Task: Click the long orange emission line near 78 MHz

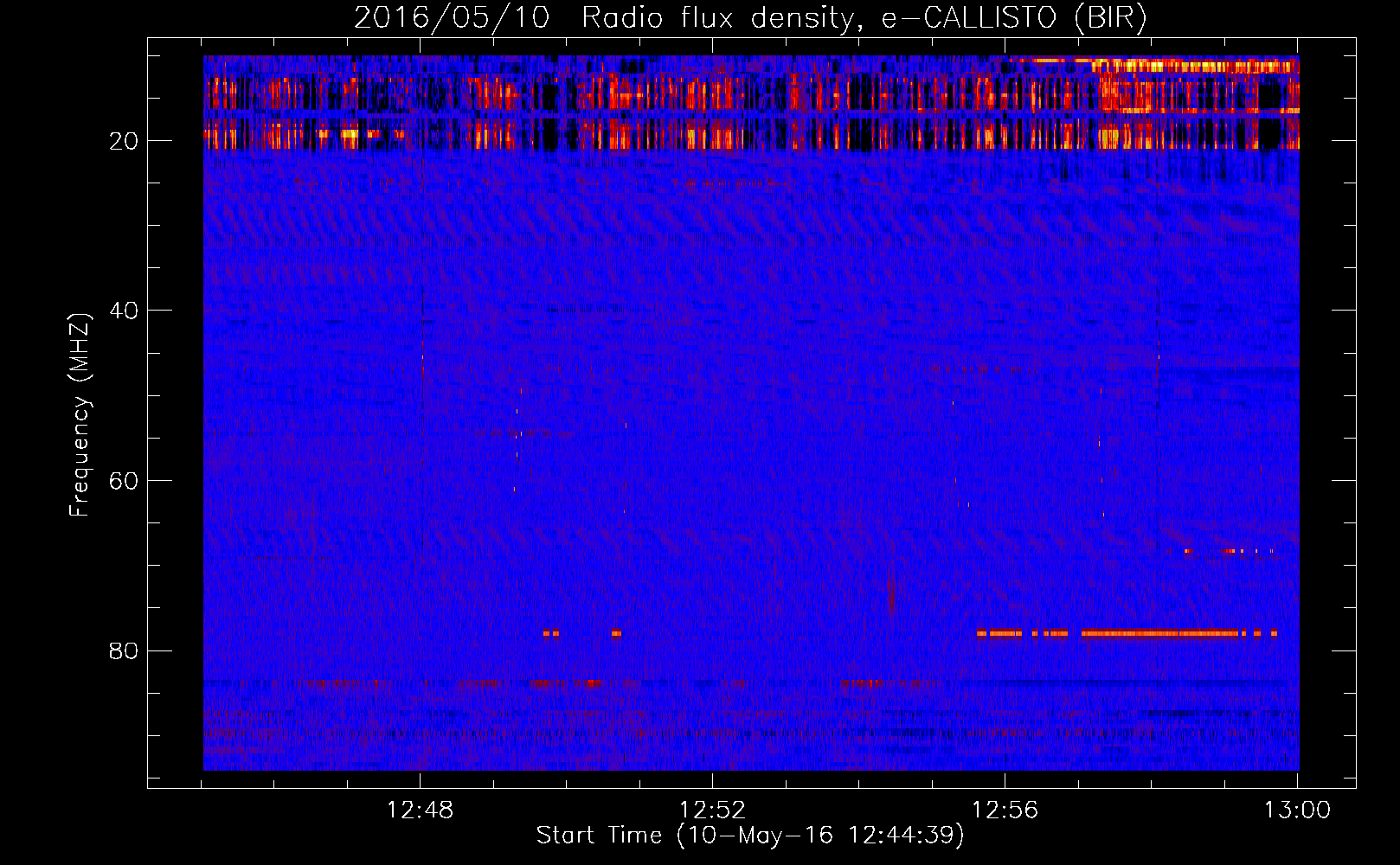Action: (1159, 633)
